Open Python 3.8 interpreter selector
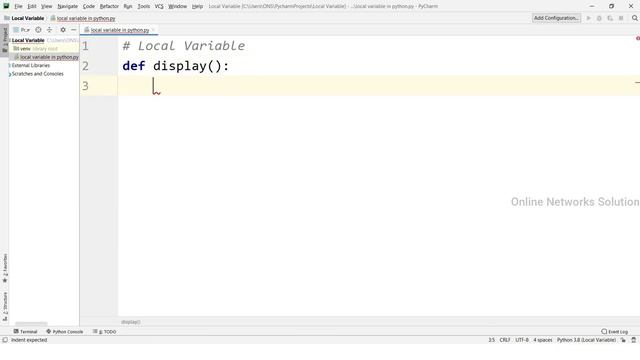The height and width of the screenshot is (360, 640). (x=586, y=340)
